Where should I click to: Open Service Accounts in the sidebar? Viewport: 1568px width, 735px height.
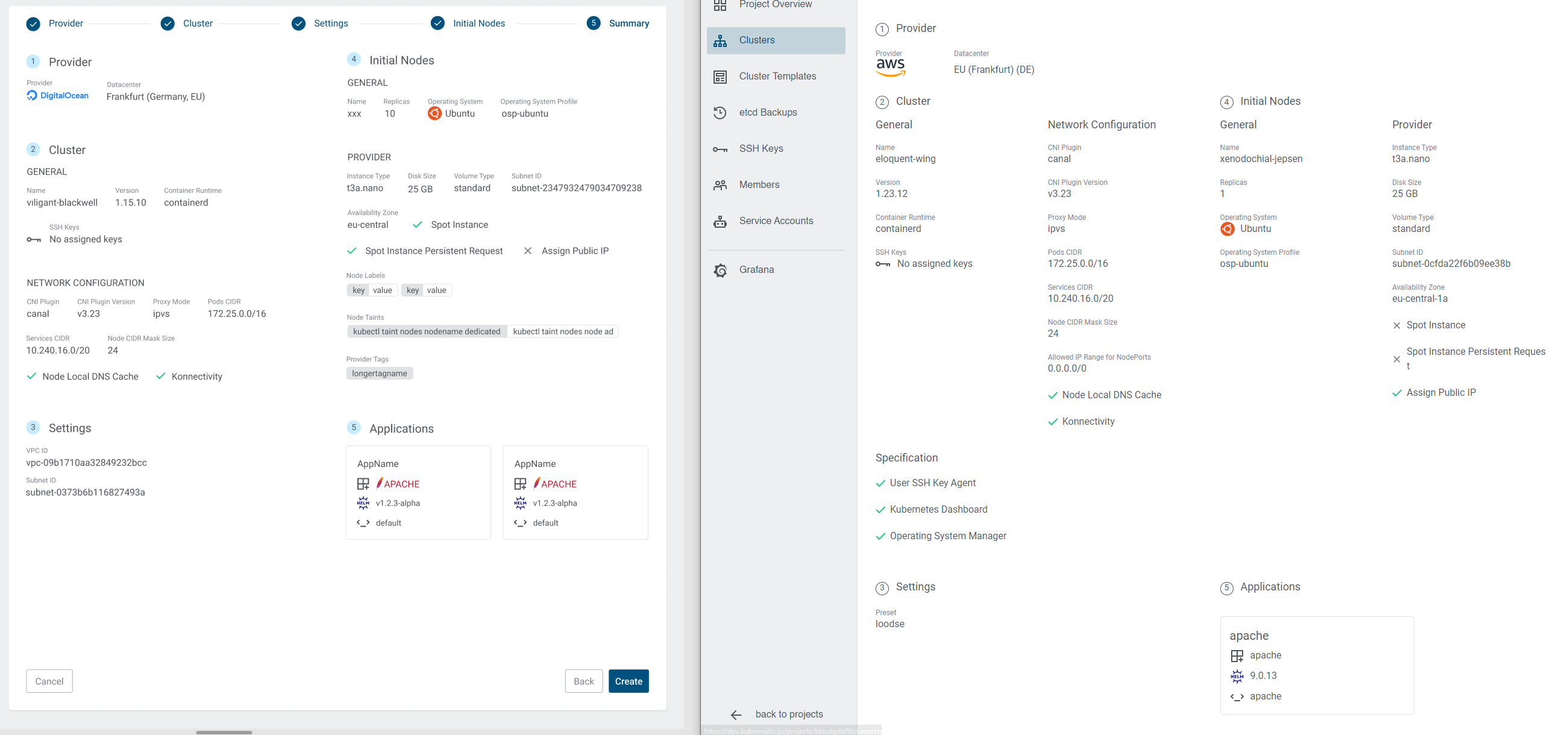(x=776, y=221)
